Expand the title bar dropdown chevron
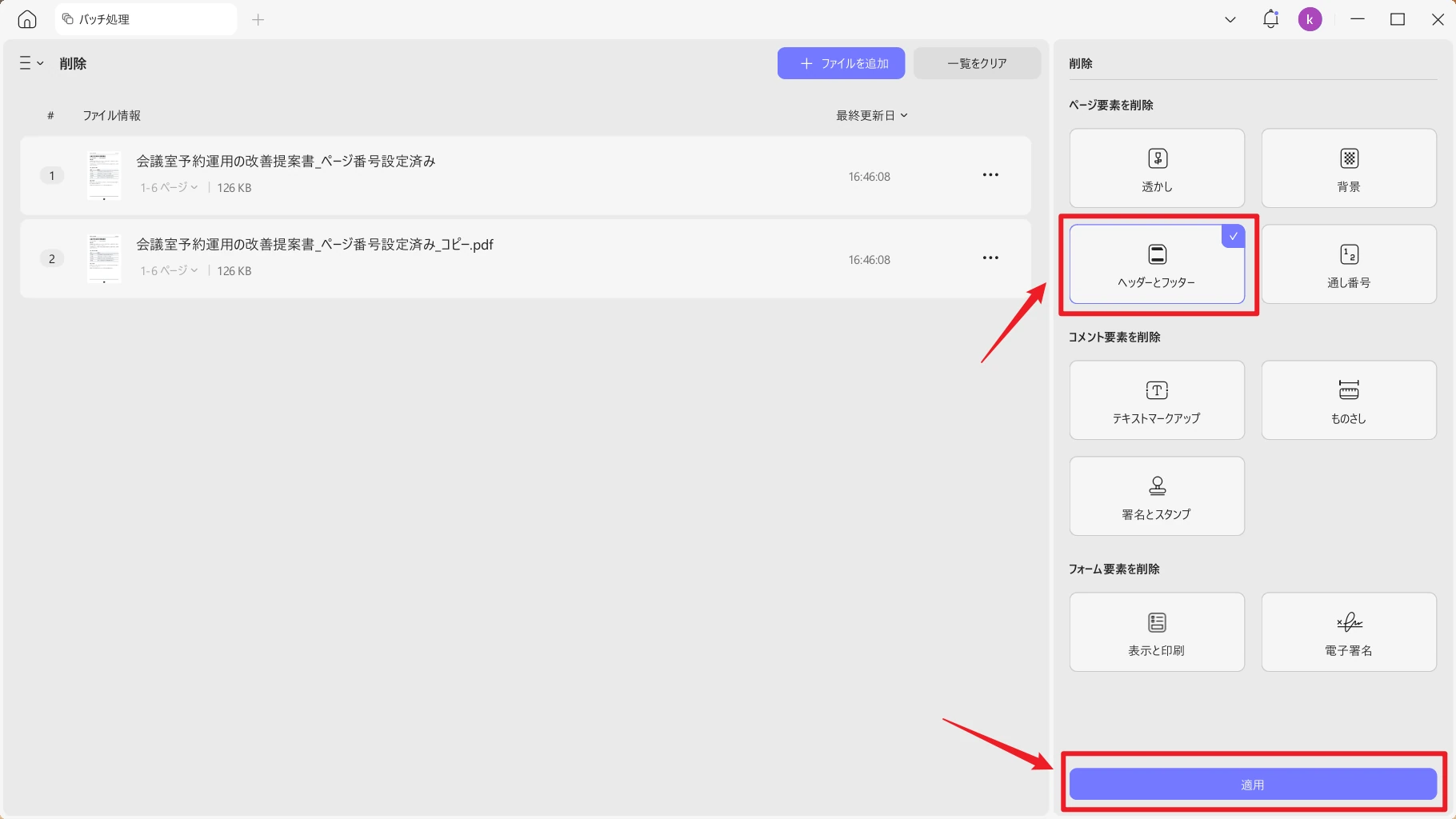Image resolution: width=1456 pixels, height=819 pixels. 1230,20
